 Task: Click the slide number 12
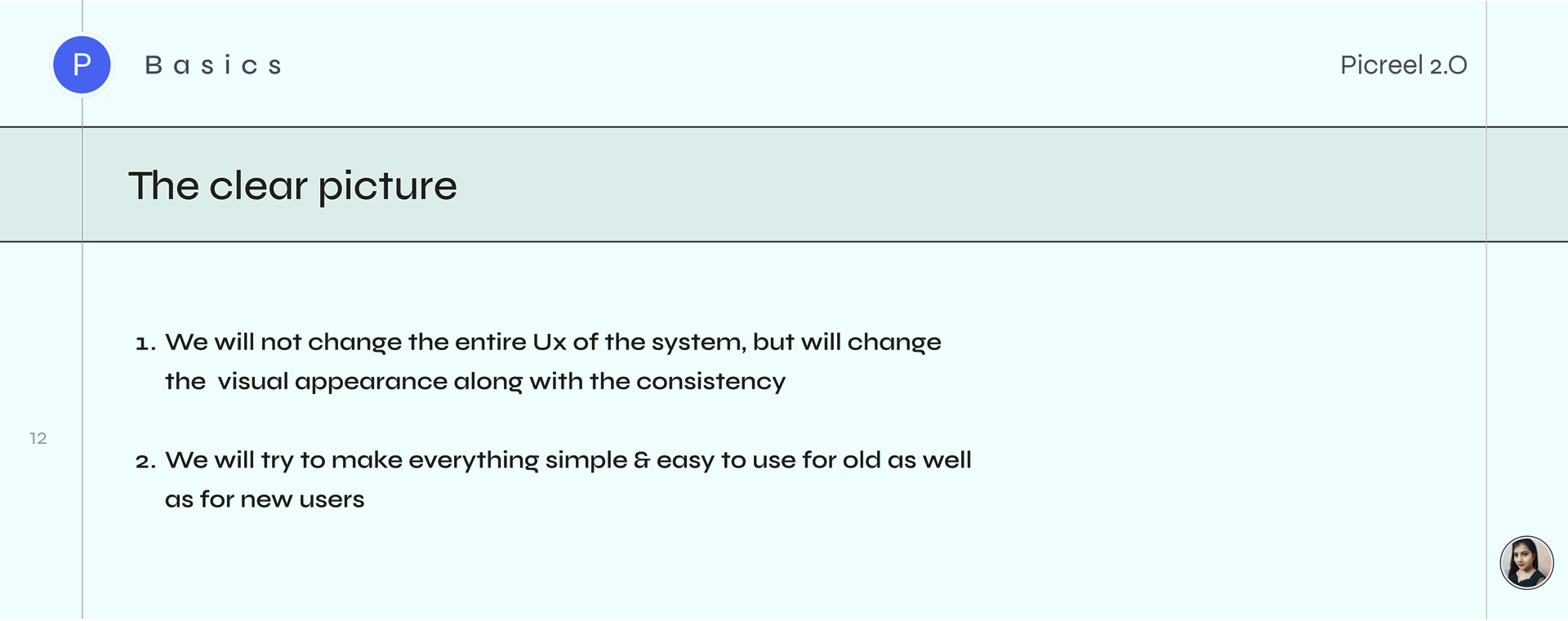pyautogui.click(x=38, y=438)
